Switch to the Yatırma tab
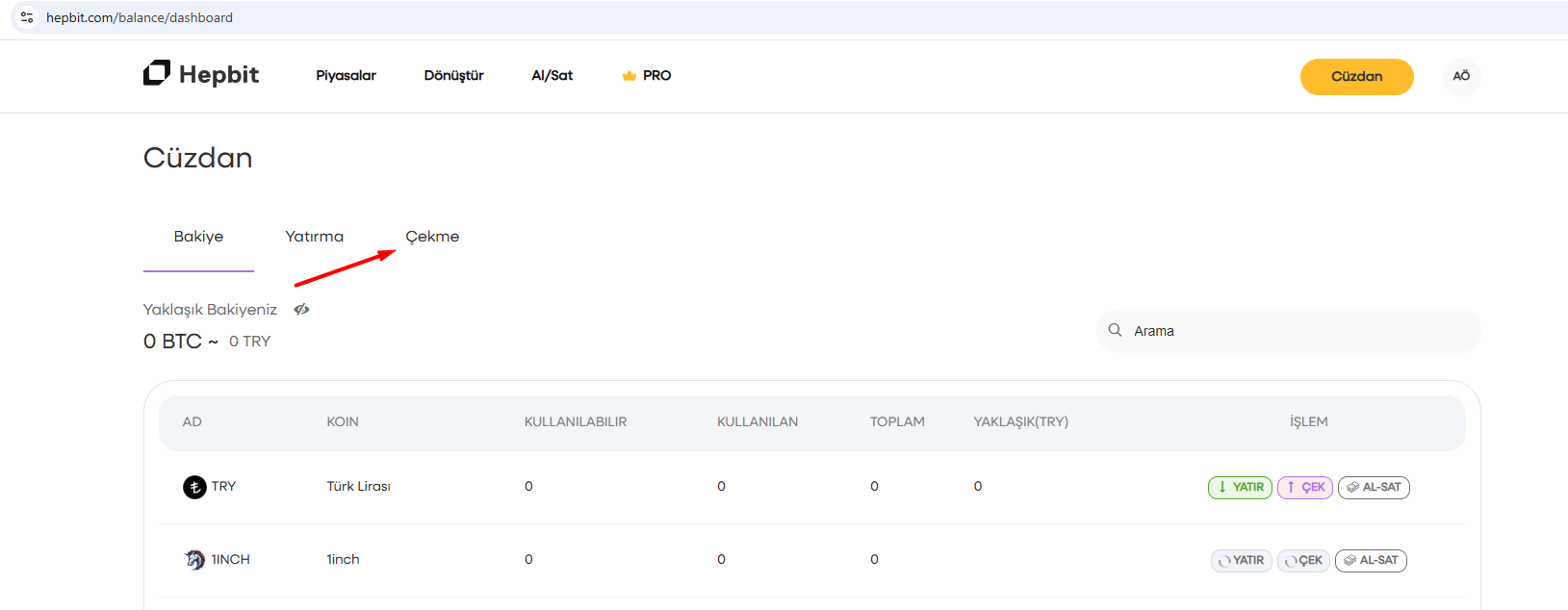Viewport: 1568px width, 610px height. 314,237
